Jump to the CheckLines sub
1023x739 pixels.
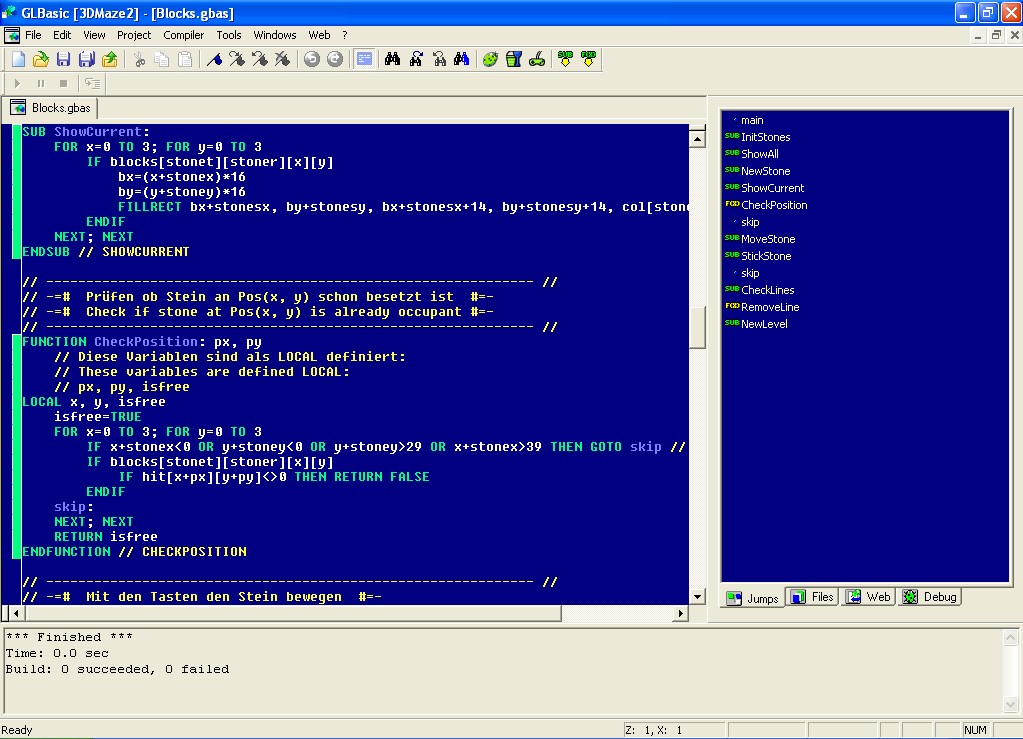(x=767, y=290)
